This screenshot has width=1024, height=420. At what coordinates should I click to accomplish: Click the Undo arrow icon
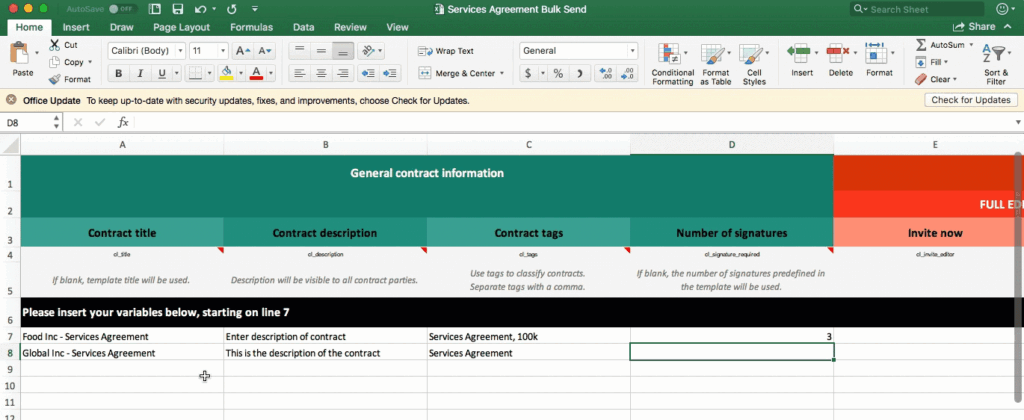pos(200,9)
